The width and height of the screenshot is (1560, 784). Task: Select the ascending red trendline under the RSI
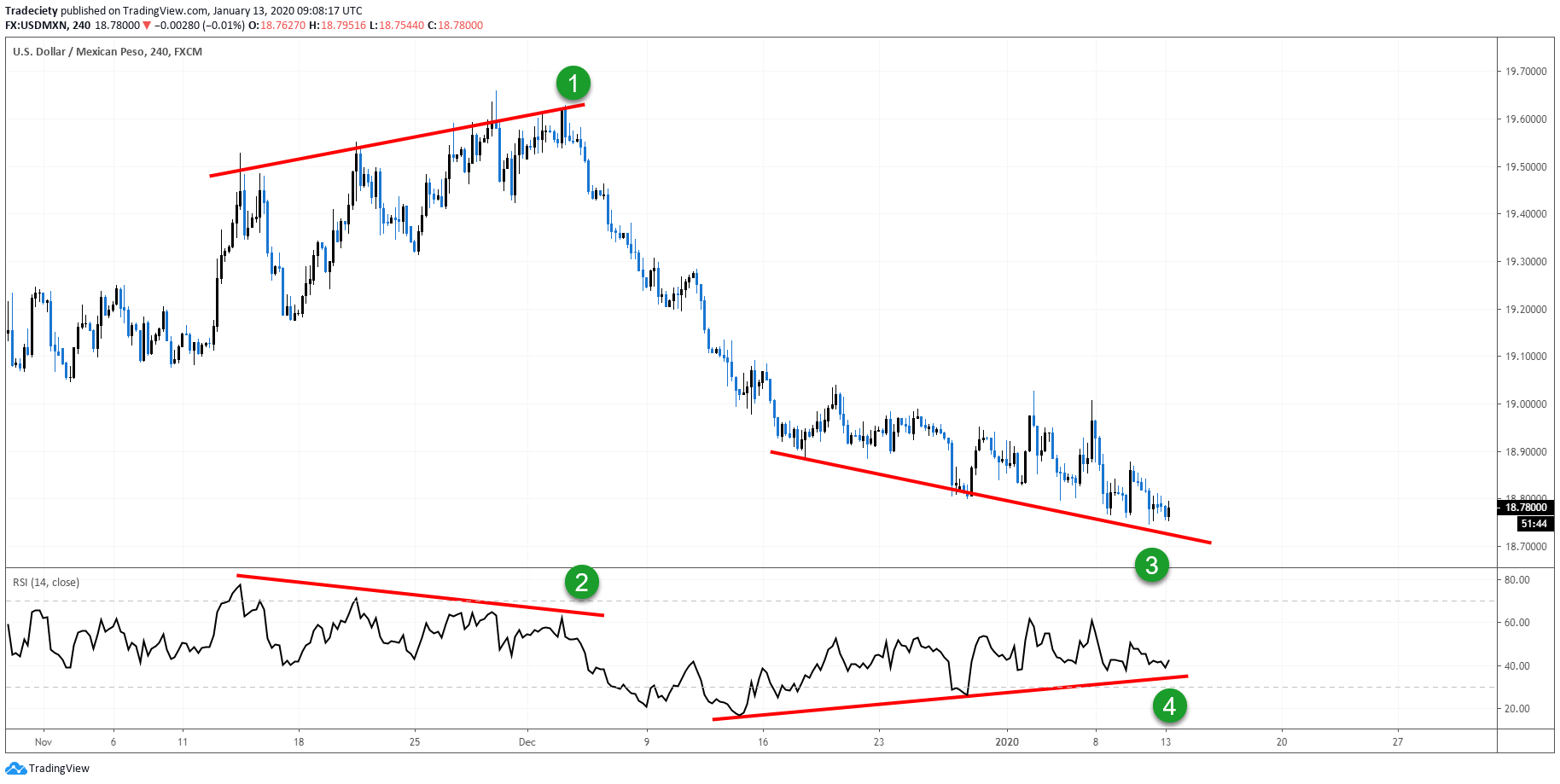click(949, 697)
